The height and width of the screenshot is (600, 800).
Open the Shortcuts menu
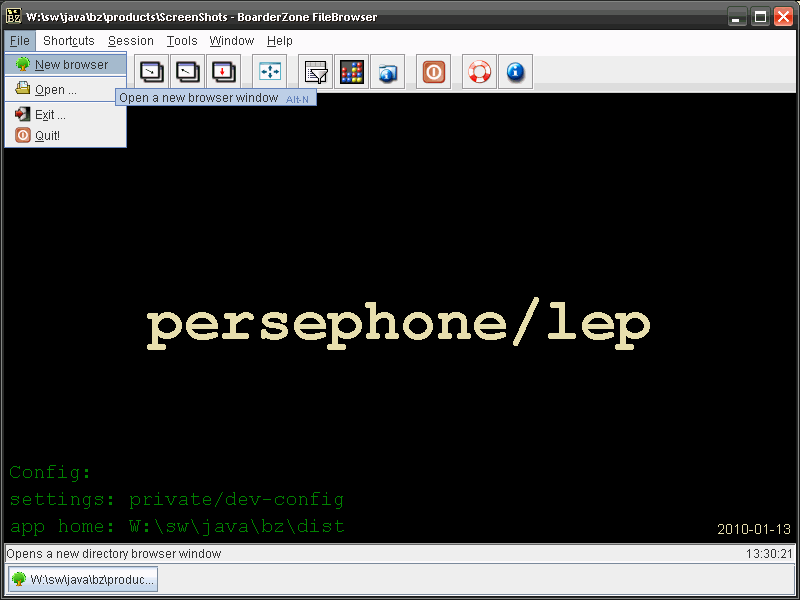(69, 41)
